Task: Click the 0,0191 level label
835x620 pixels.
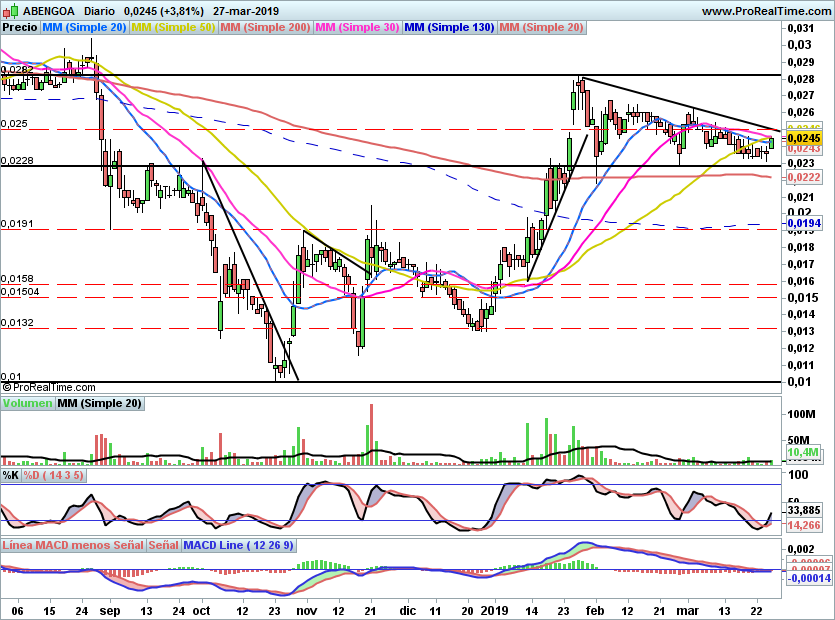Action: 17,223
